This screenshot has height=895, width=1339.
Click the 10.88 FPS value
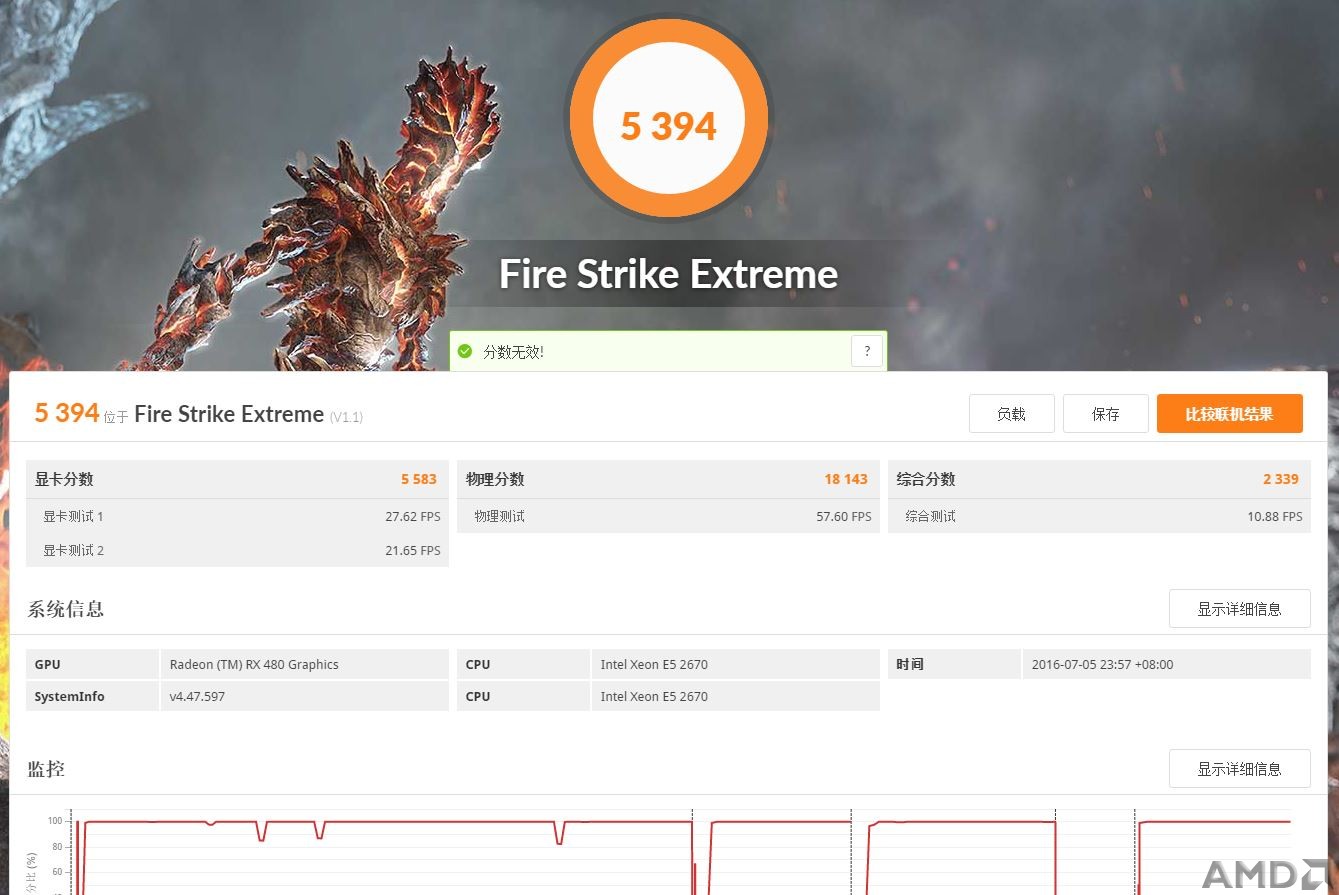coord(1275,517)
